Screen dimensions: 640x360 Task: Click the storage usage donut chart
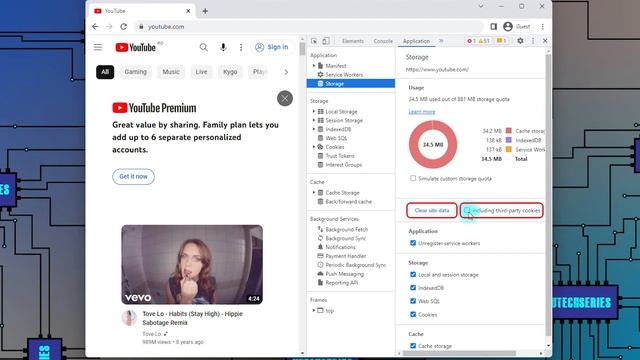[433, 144]
